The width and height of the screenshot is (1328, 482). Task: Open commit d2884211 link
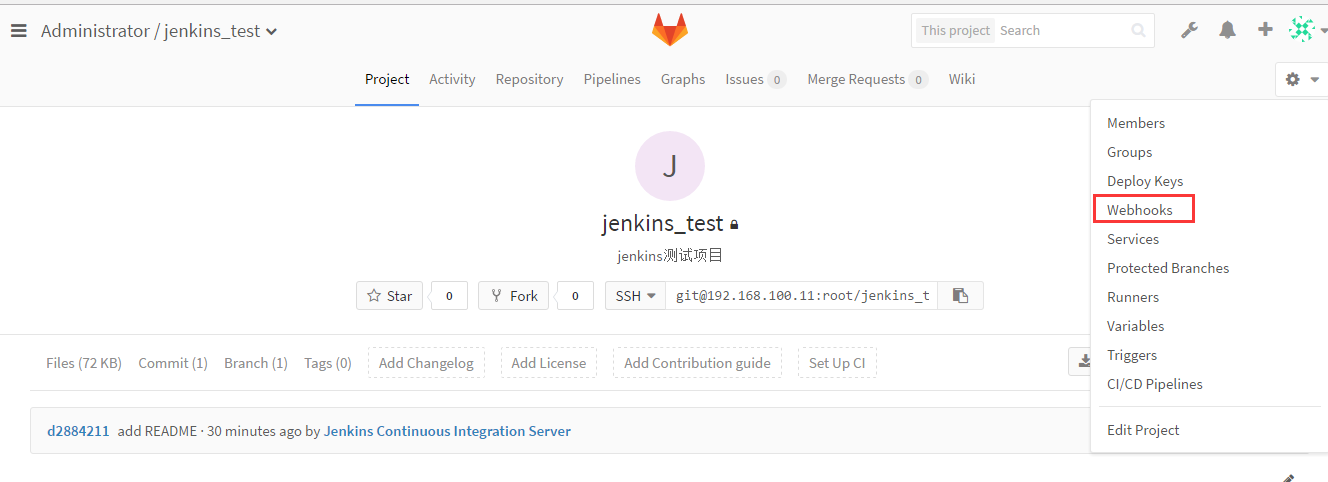click(x=78, y=431)
